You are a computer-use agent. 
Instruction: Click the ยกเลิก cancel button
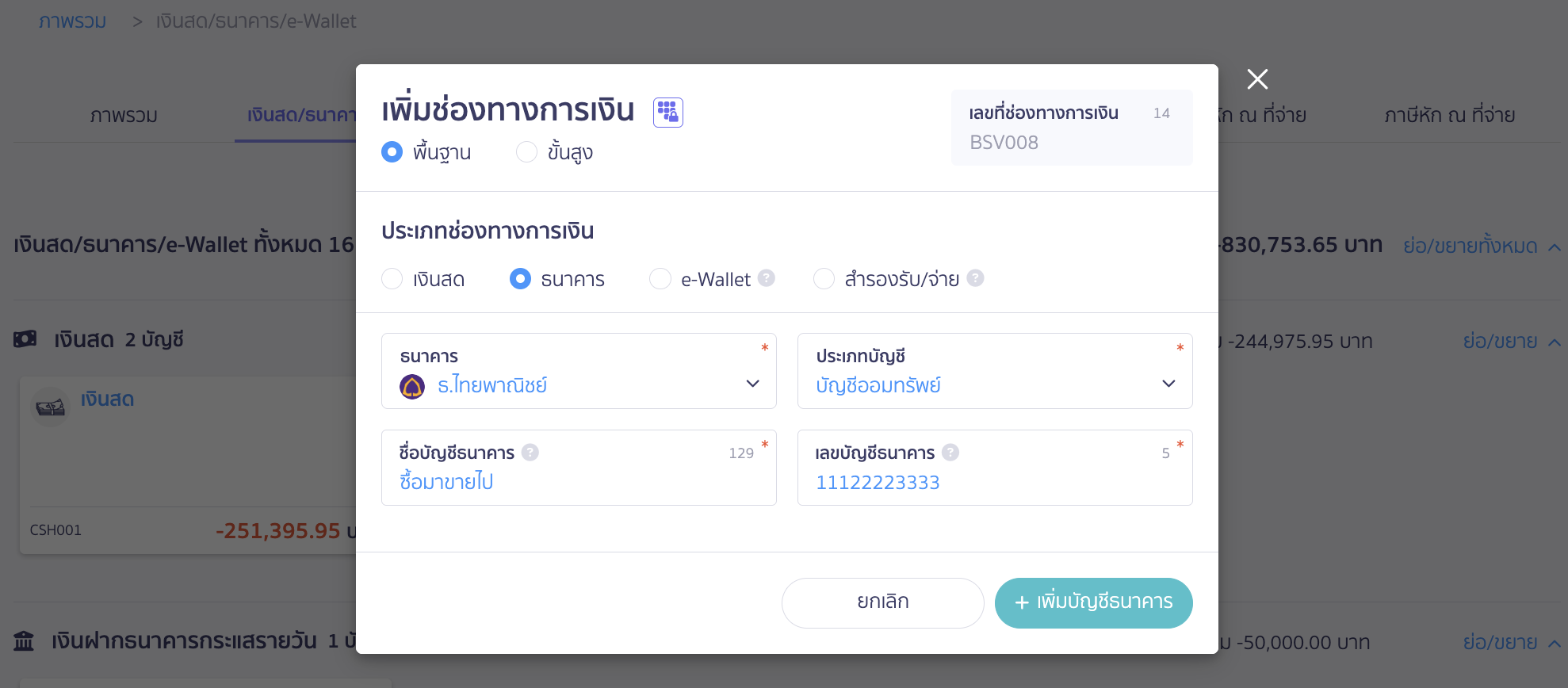pos(882,603)
